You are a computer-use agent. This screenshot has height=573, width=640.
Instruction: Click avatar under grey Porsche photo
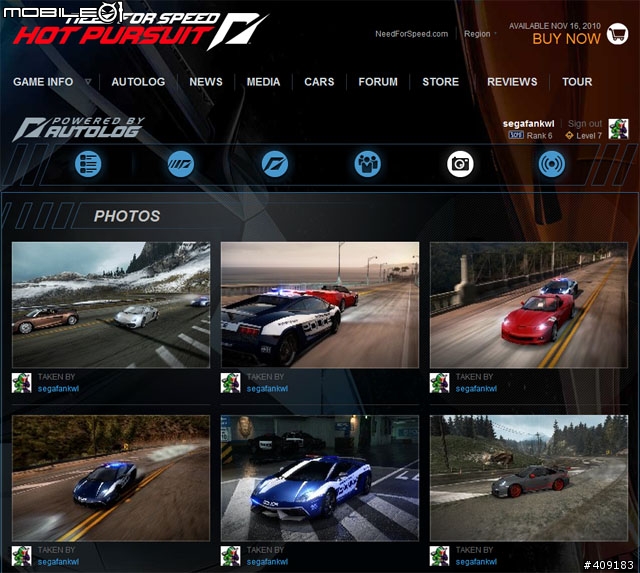(440, 556)
